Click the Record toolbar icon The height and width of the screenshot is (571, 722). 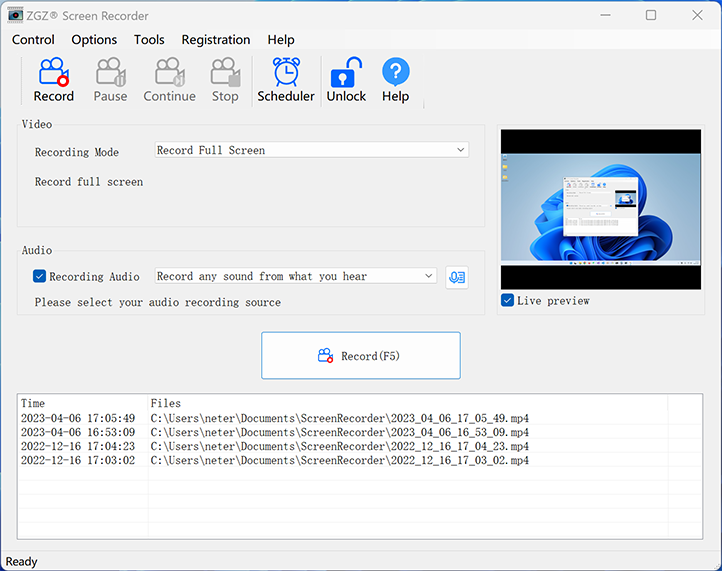click(53, 80)
